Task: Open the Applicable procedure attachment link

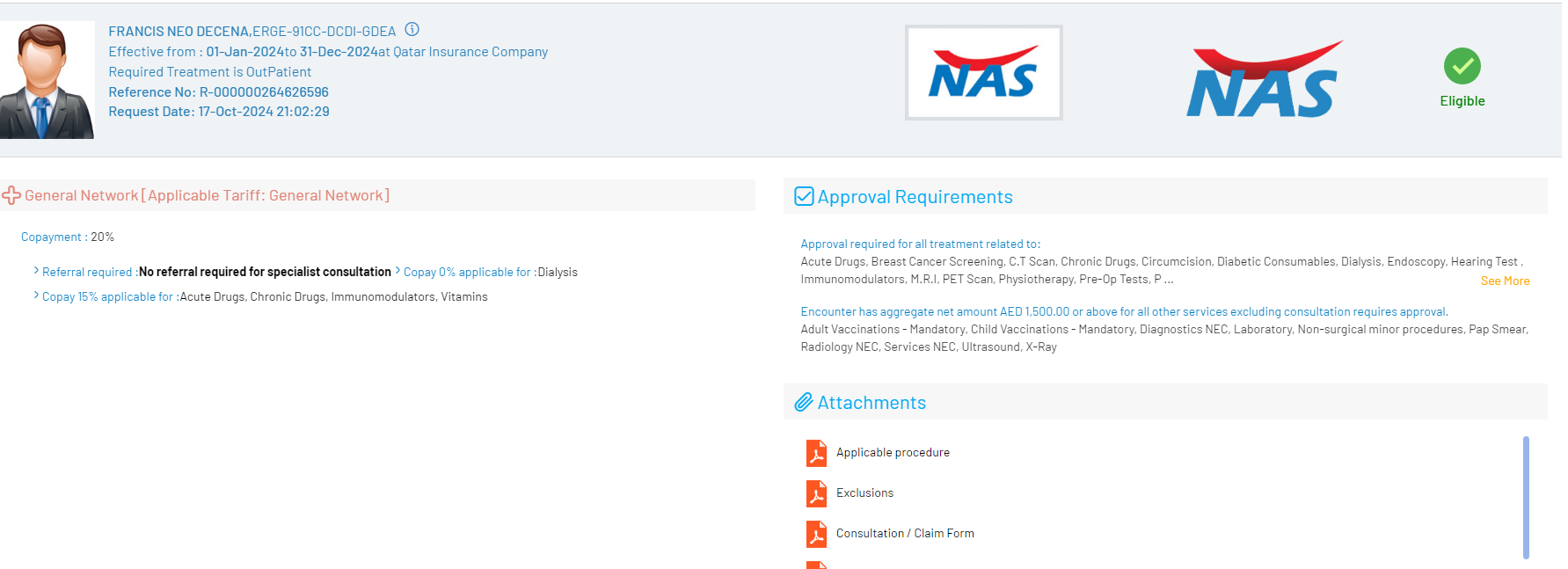Action: click(893, 452)
